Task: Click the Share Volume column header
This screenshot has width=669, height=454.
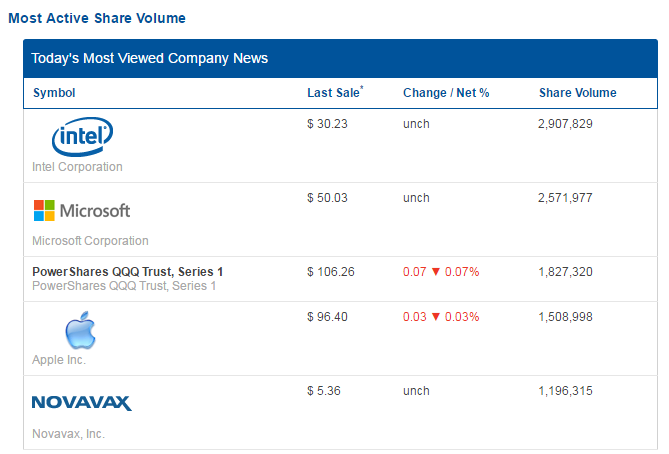Action: tap(578, 93)
